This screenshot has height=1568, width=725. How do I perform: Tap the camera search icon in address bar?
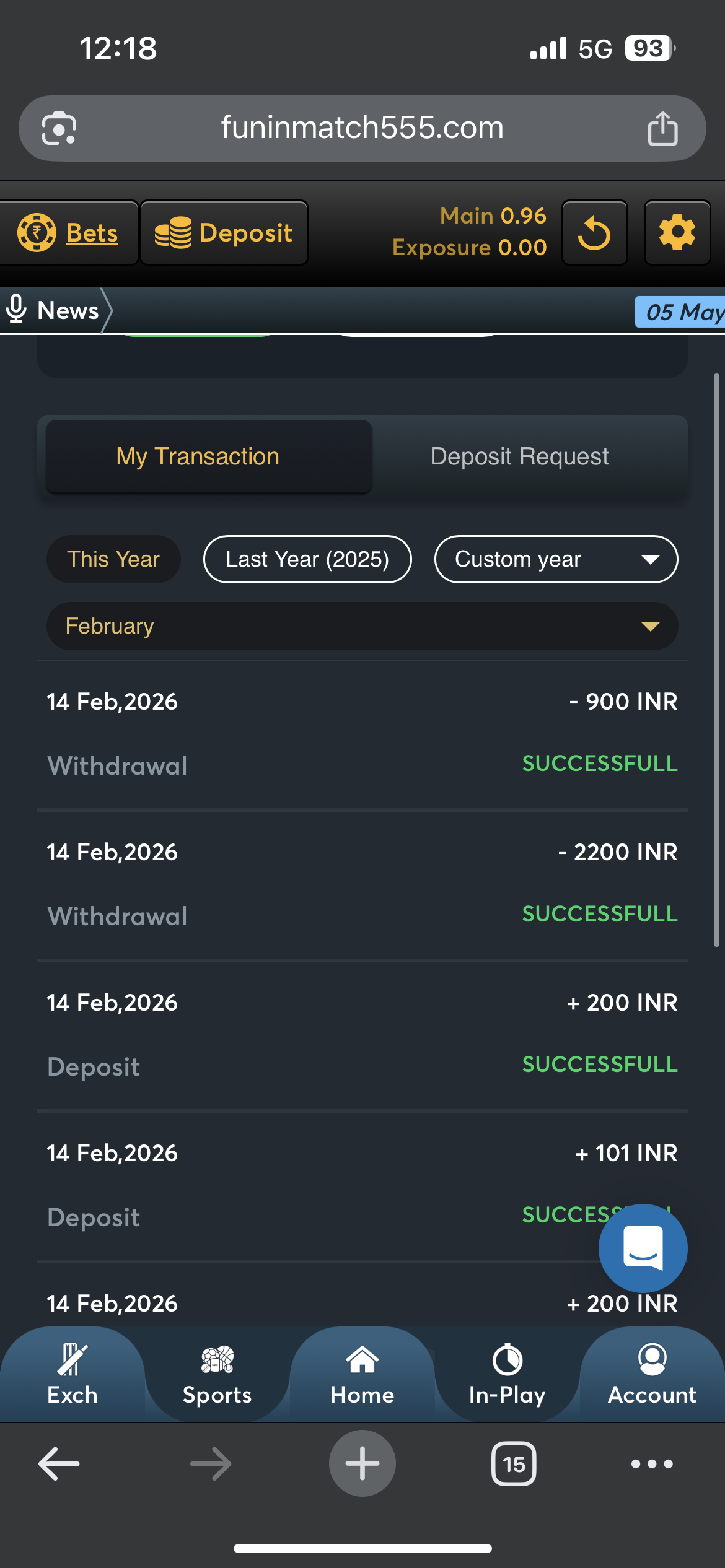59,128
